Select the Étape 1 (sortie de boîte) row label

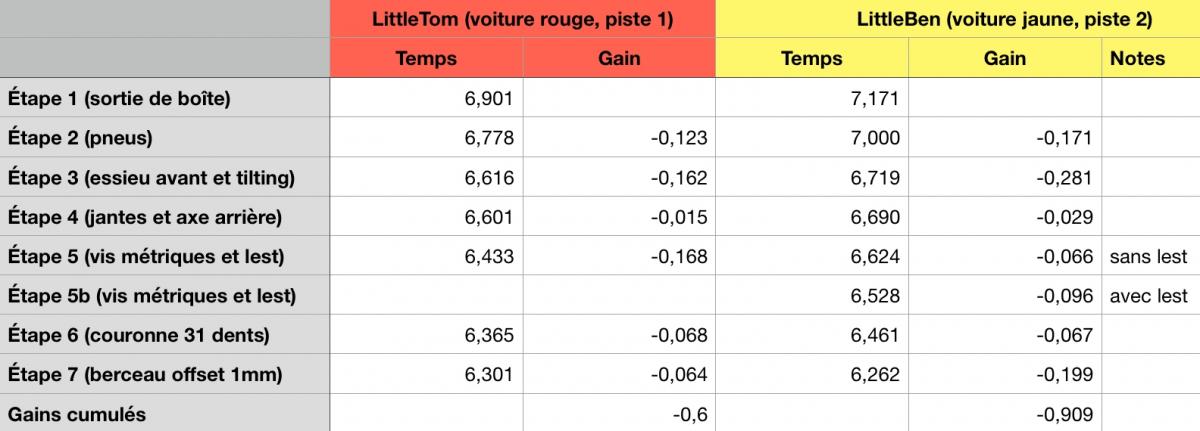point(119,98)
